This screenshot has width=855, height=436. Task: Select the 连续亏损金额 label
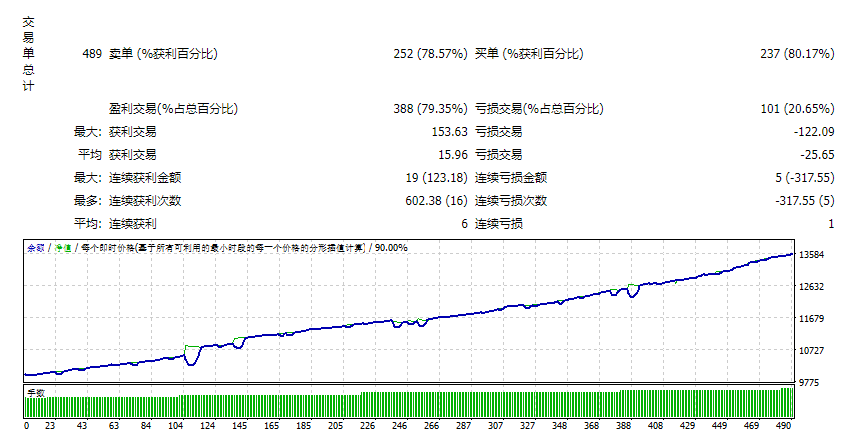point(511,178)
